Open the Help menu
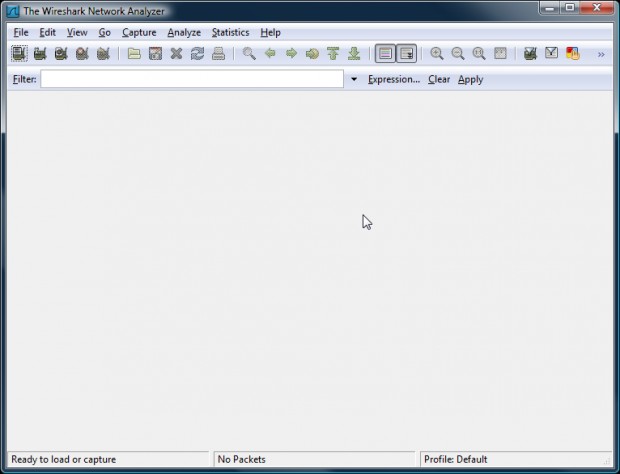The width and height of the screenshot is (620, 474). pyautogui.click(x=270, y=32)
